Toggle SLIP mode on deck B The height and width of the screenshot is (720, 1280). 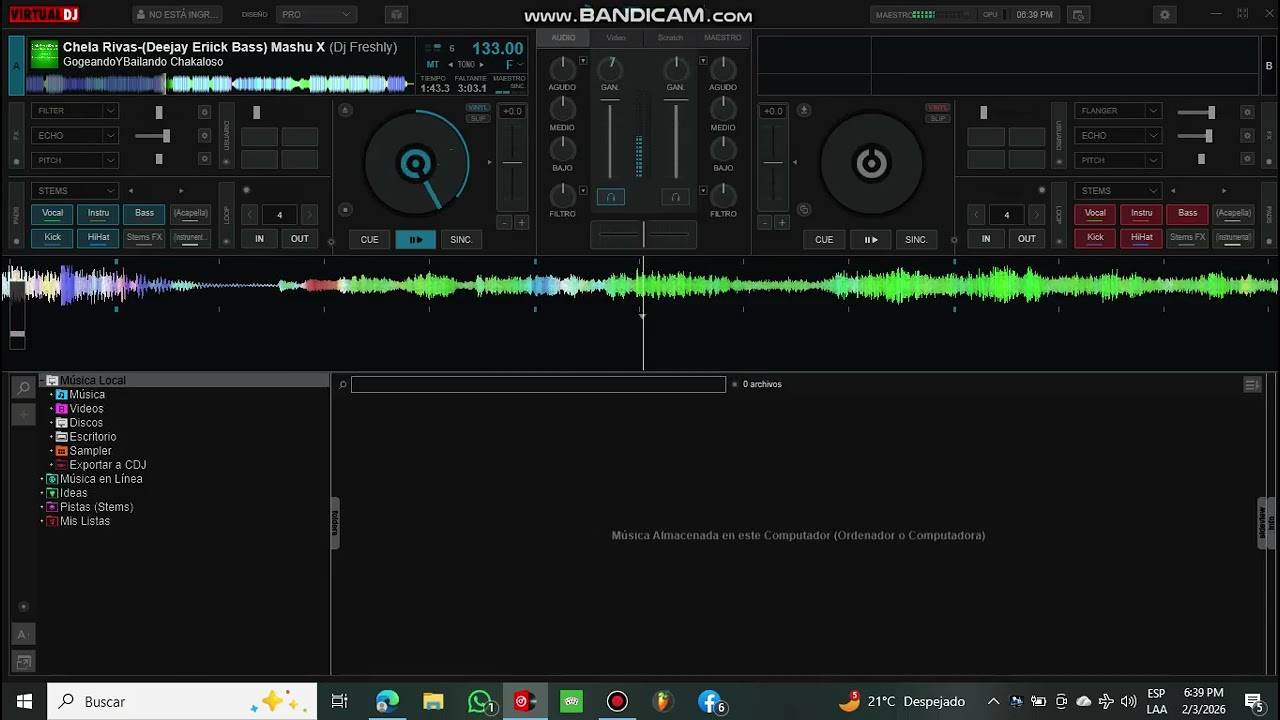pos(937,118)
